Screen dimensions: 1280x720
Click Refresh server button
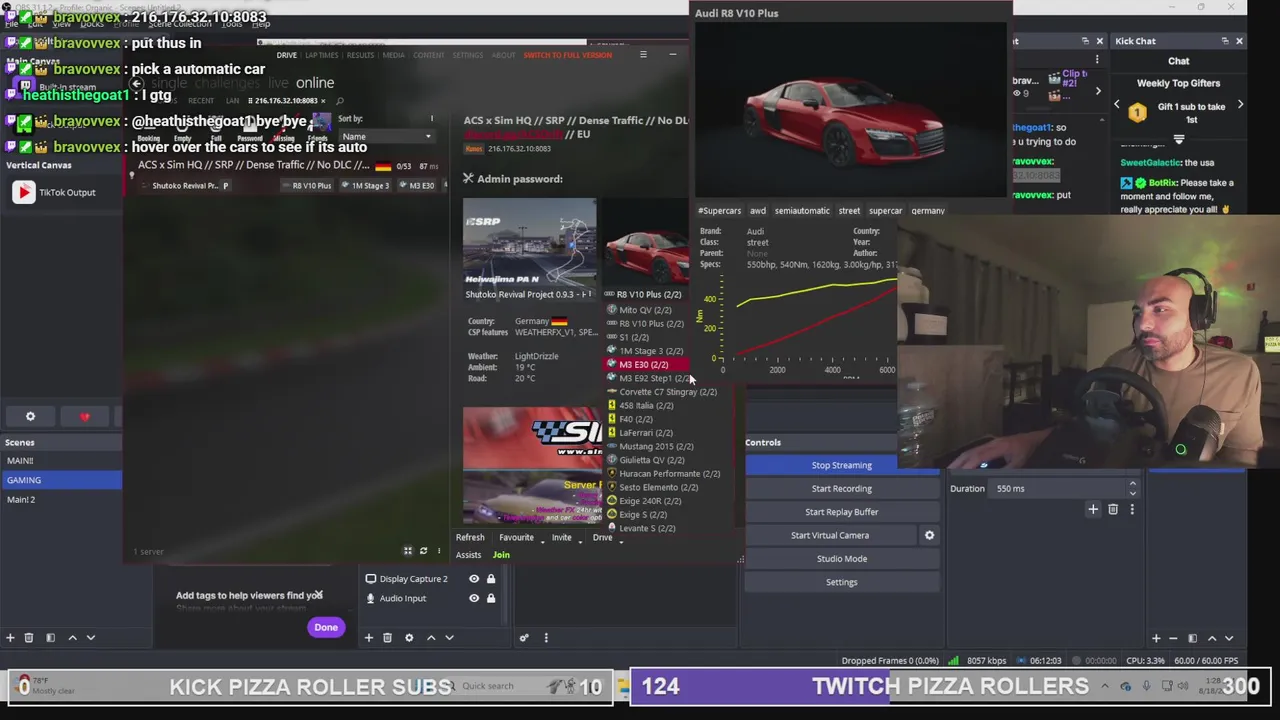click(x=470, y=538)
